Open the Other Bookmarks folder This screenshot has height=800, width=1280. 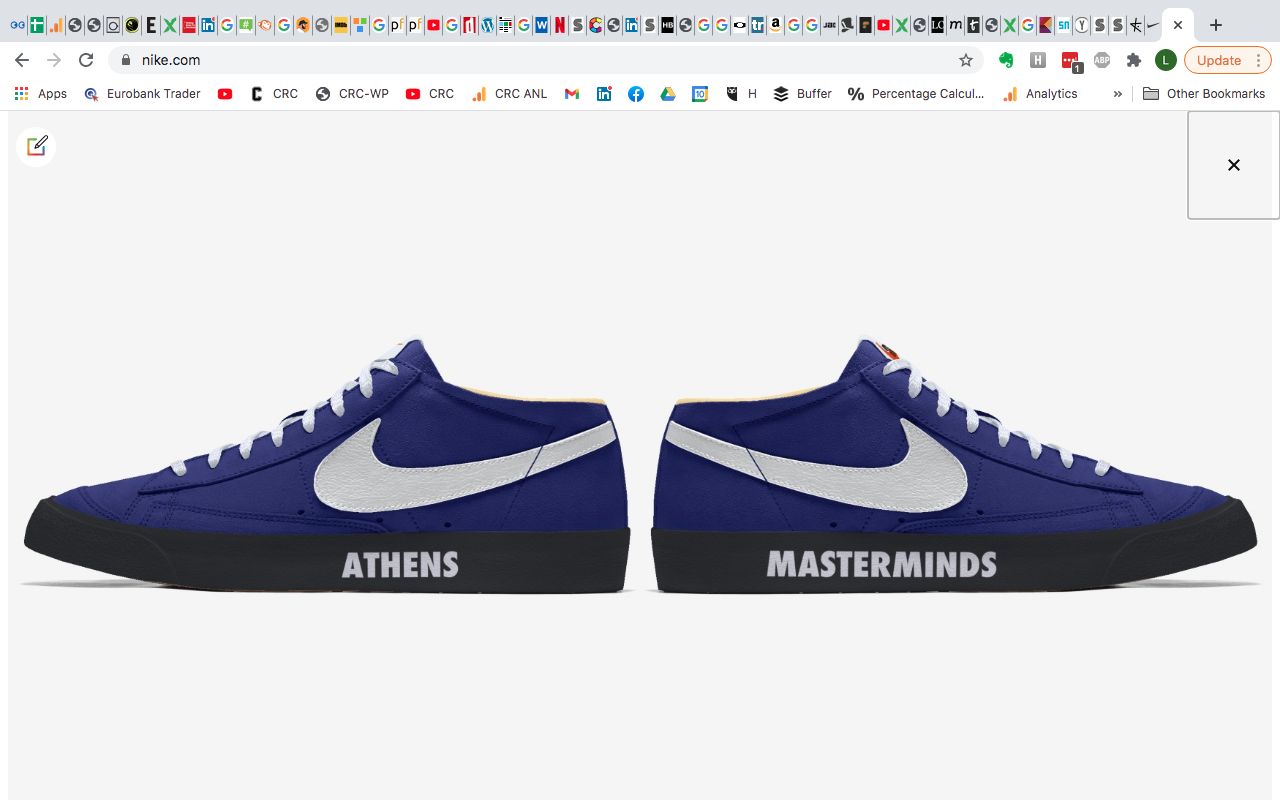point(1204,94)
